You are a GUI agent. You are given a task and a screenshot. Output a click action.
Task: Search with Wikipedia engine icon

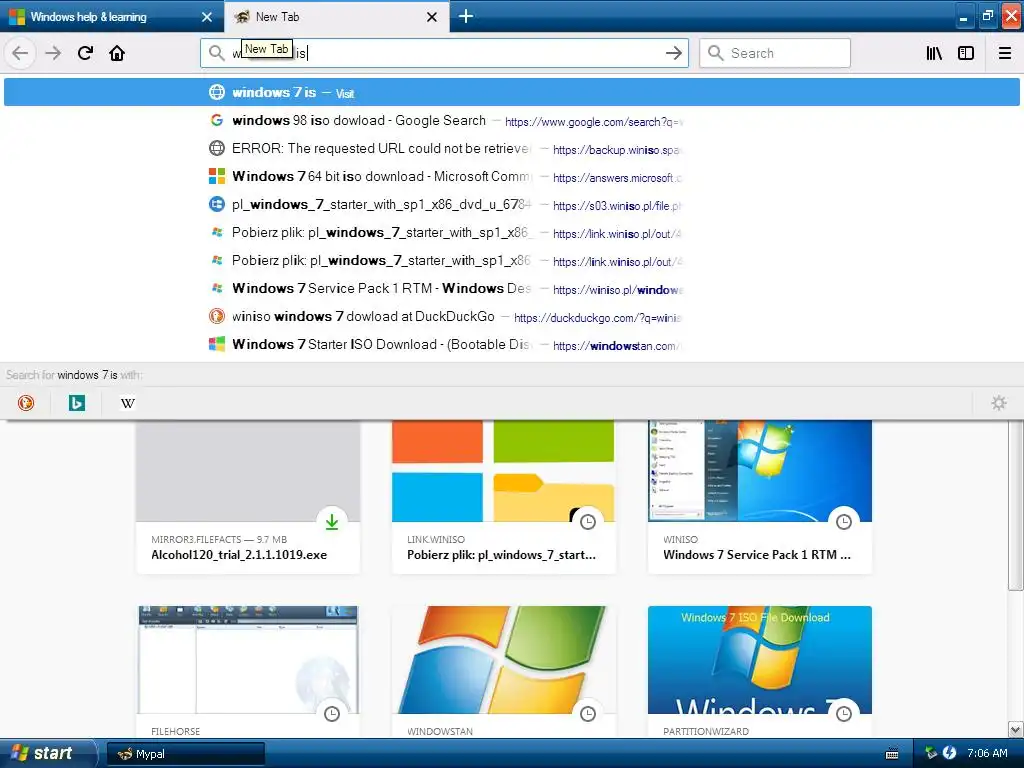coord(127,403)
